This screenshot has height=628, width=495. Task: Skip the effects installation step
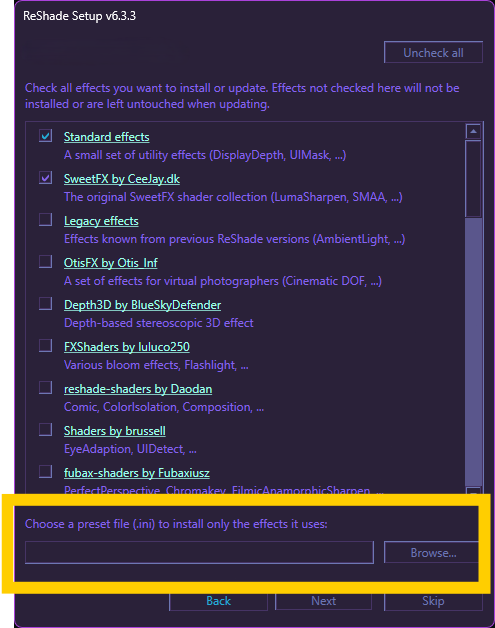point(433,601)
